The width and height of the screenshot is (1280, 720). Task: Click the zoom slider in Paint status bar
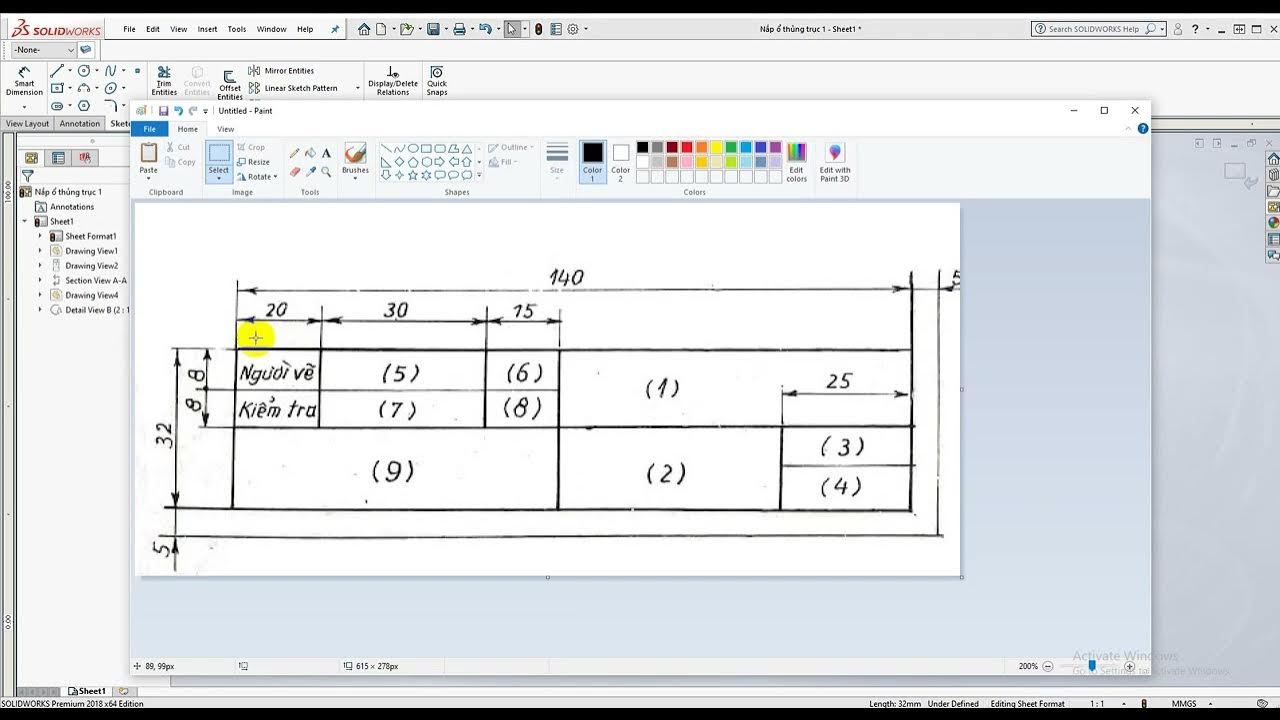point(1092,666)
